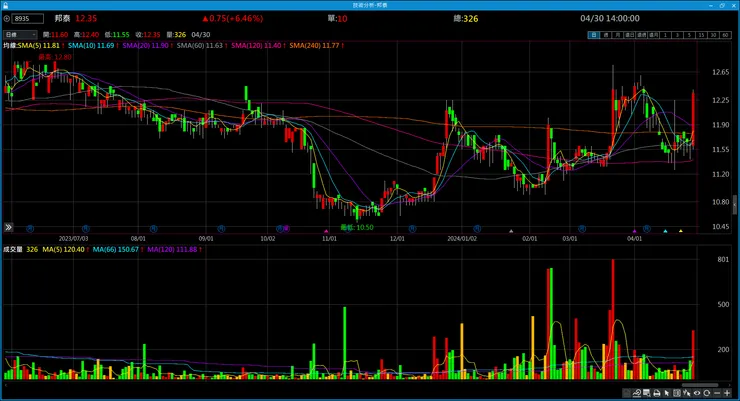740x401 pixels.
Task: Click the dimmed first icon in bottom toolbar
Action: click(626, 393)
